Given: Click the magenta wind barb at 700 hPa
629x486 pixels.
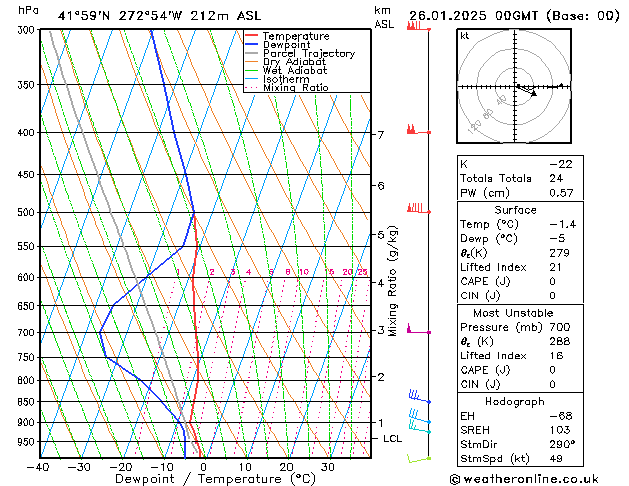Looking at the screenshot, I should click(418, 329).
